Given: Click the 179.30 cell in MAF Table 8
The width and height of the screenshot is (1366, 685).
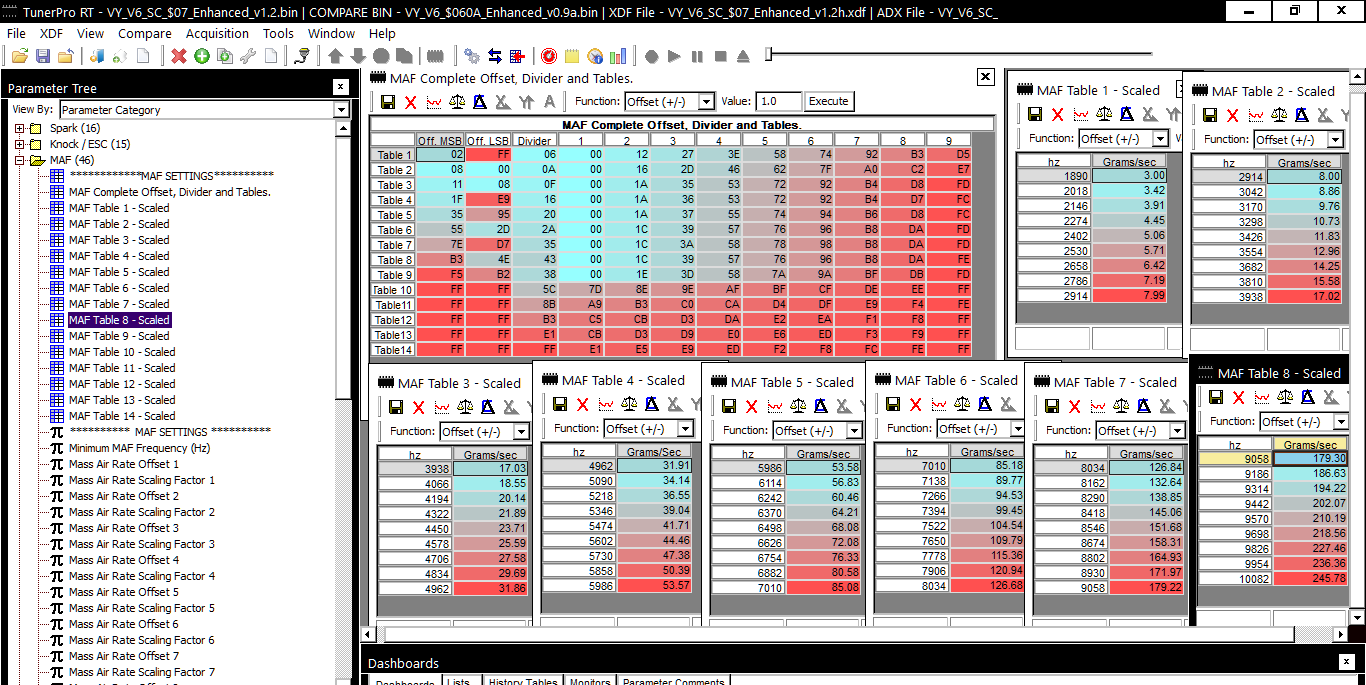Looking at the screenshot, I should (1310, 459).
